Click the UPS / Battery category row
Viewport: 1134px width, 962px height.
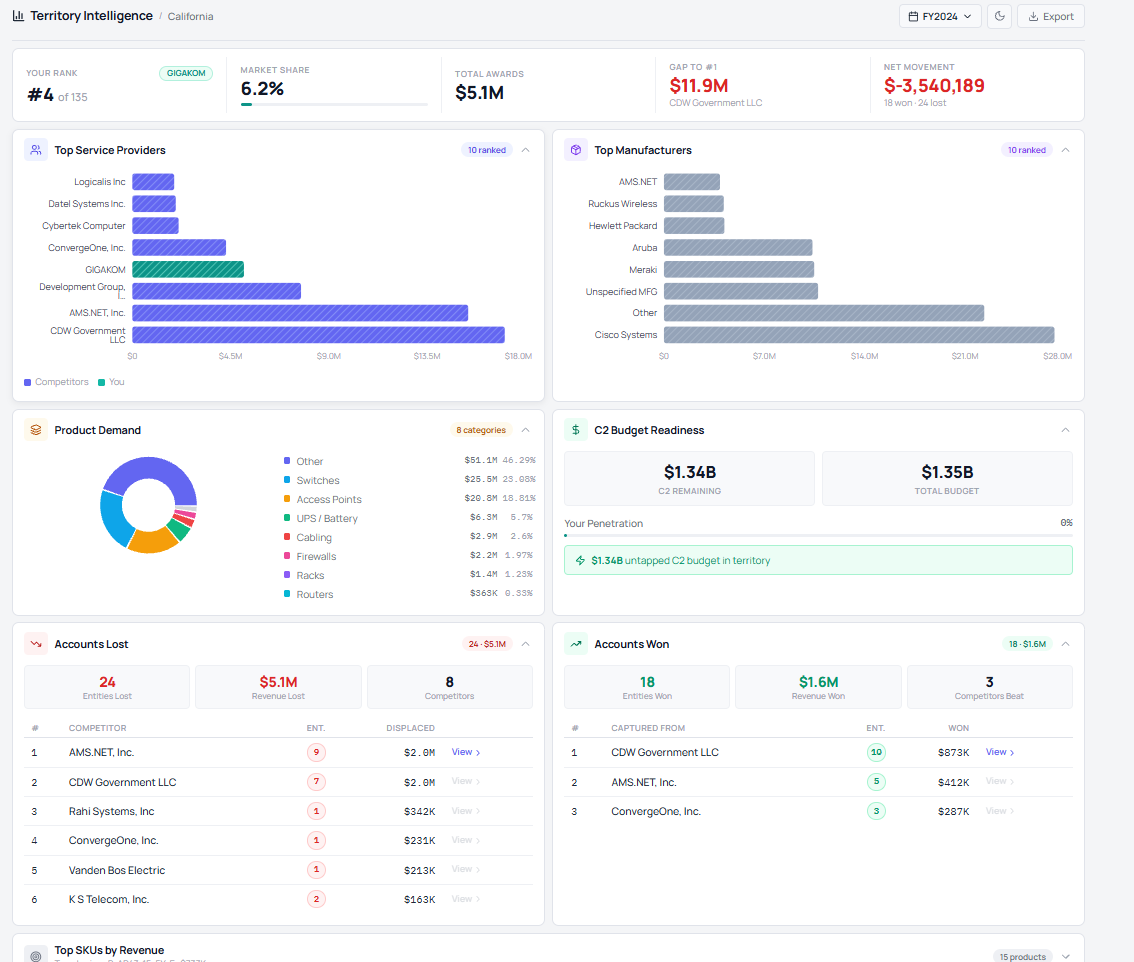pos(409,518)
